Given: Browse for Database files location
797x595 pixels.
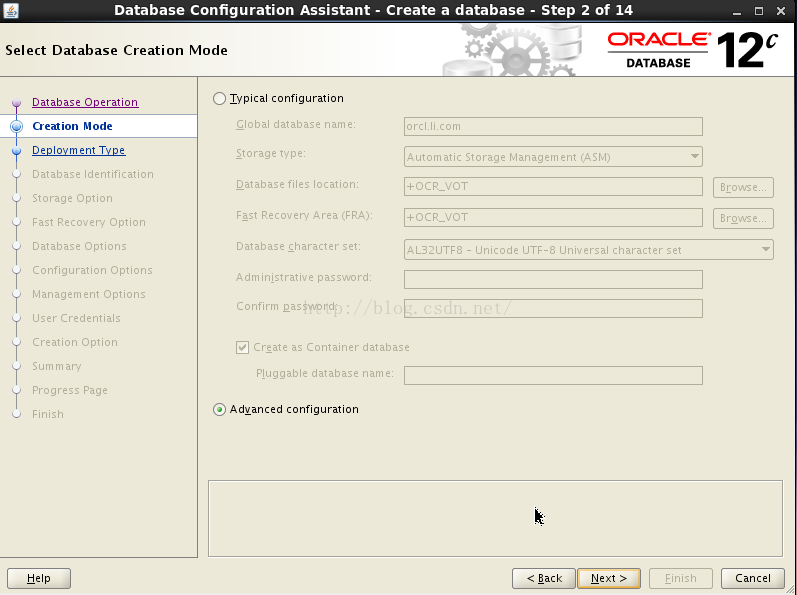Looking at the screenshot, I should [x=743, y=187].
